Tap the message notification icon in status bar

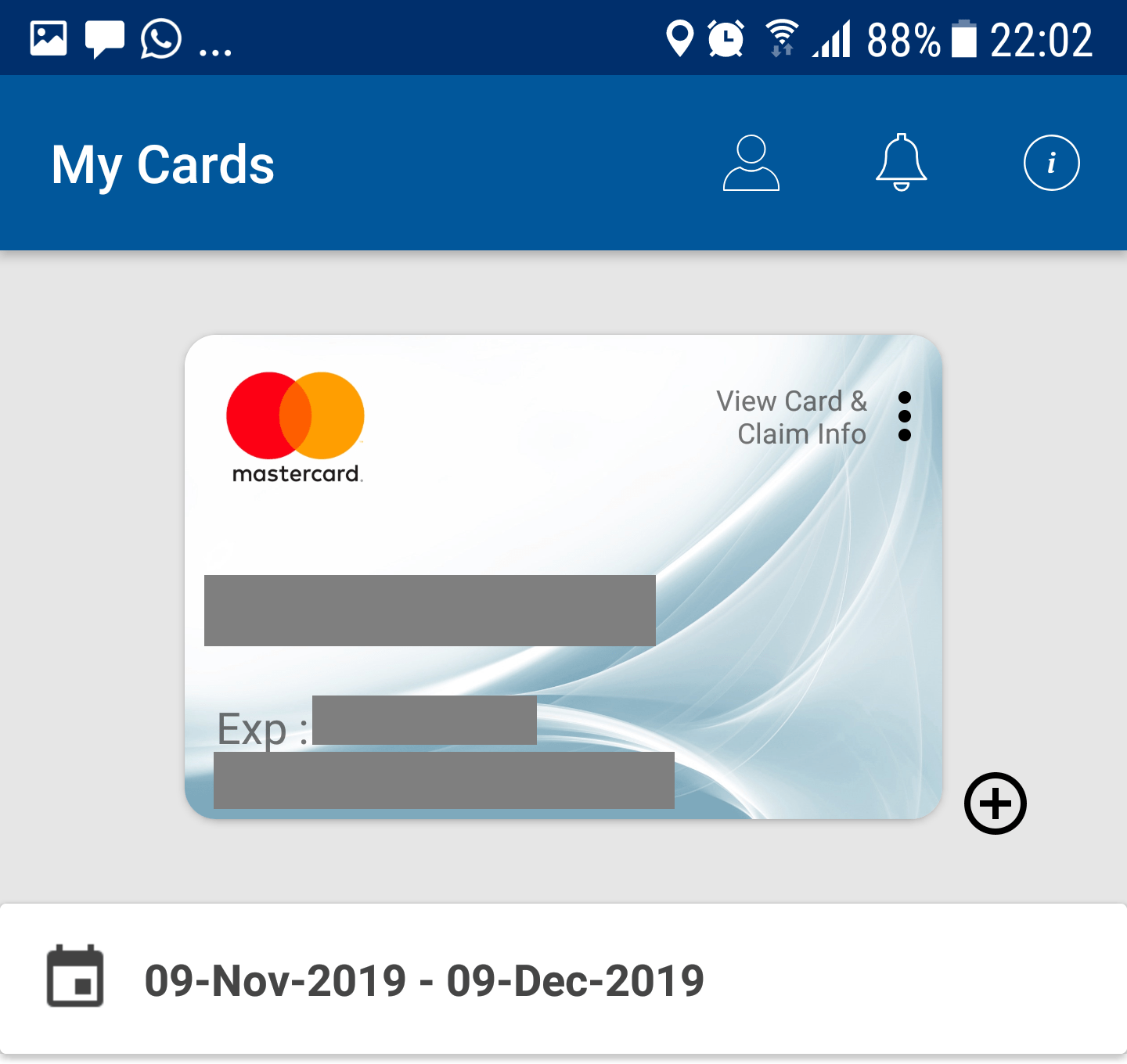pyautogui.click(x=105, y=39)
